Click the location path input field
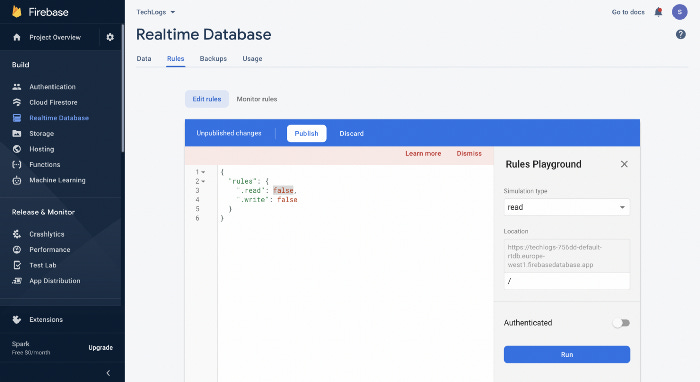 pos(567,281)
